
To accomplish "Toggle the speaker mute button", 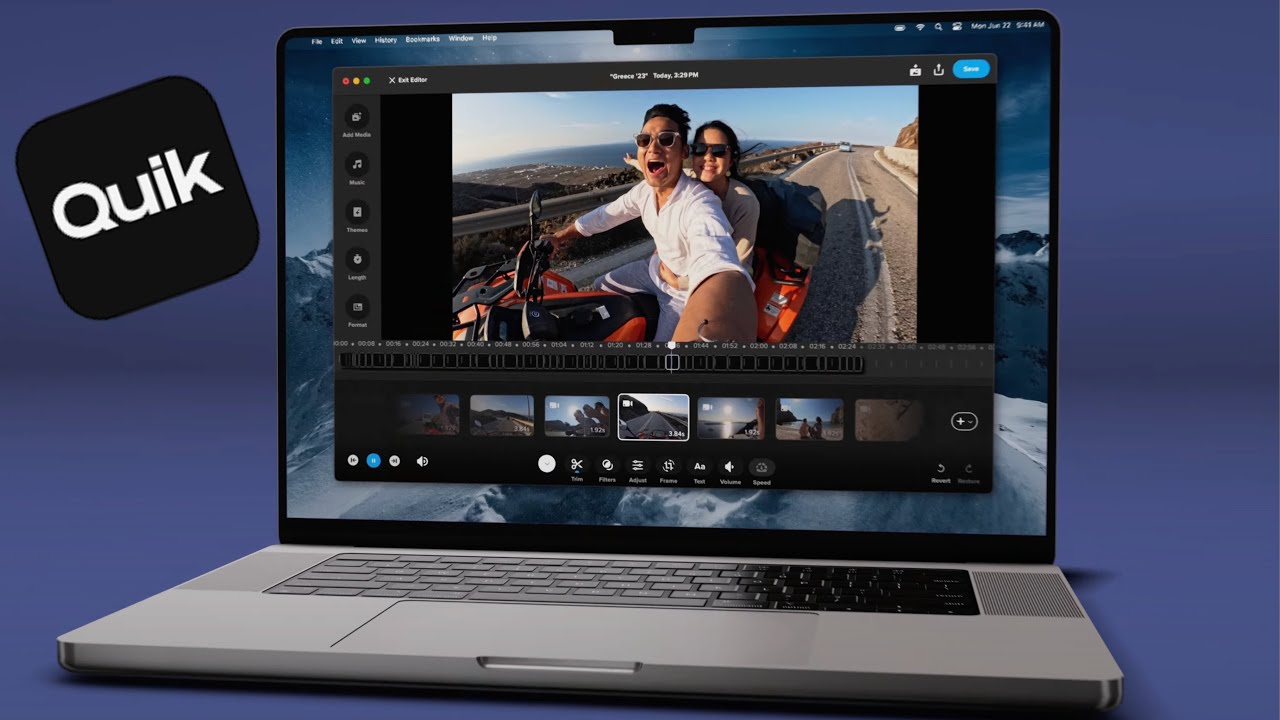I will (422, 461).
